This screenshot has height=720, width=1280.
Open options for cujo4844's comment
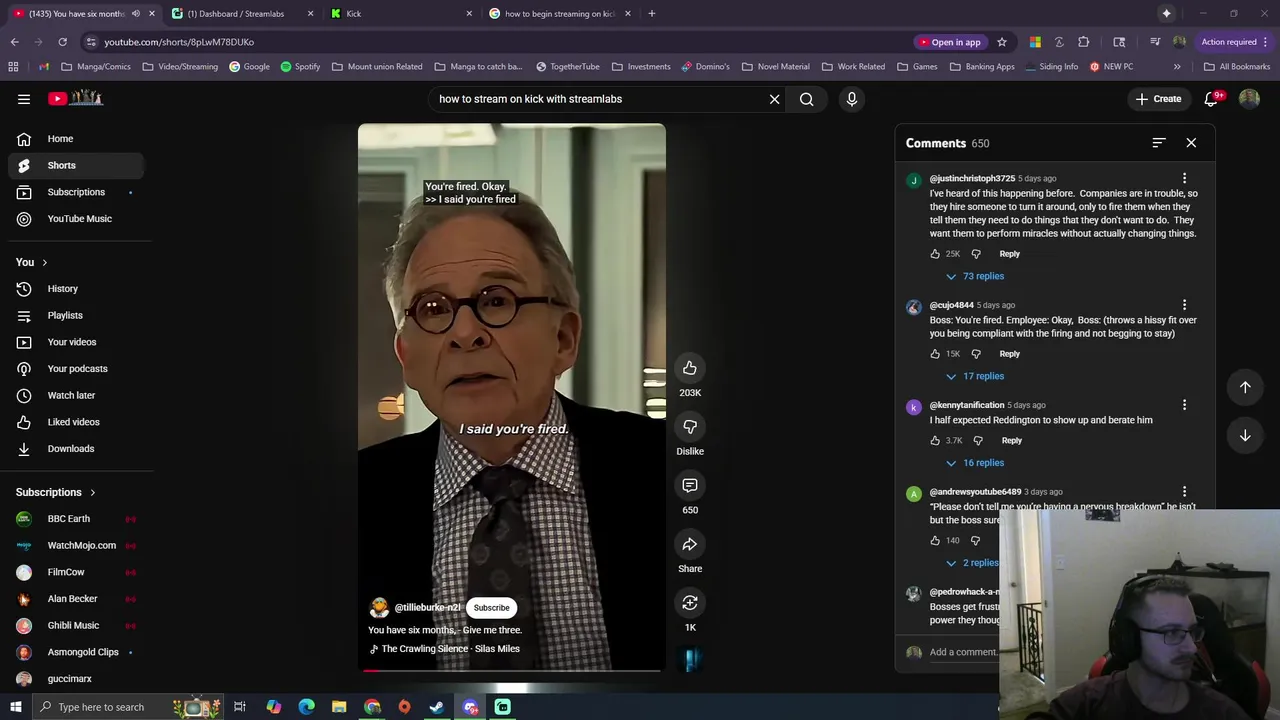[x=1184, y=305]
